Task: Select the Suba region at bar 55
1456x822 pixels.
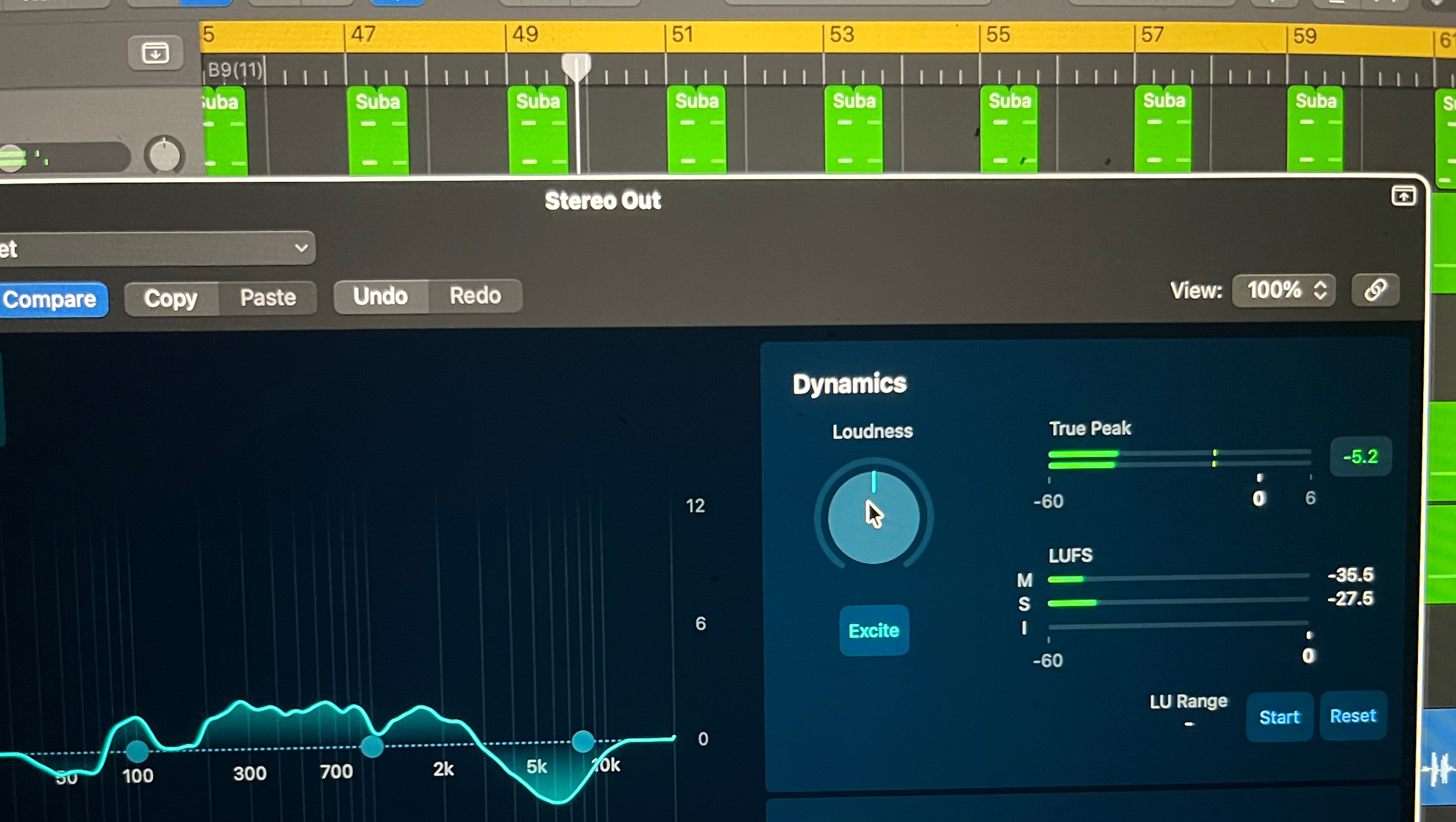Action: pos(1010,129)
